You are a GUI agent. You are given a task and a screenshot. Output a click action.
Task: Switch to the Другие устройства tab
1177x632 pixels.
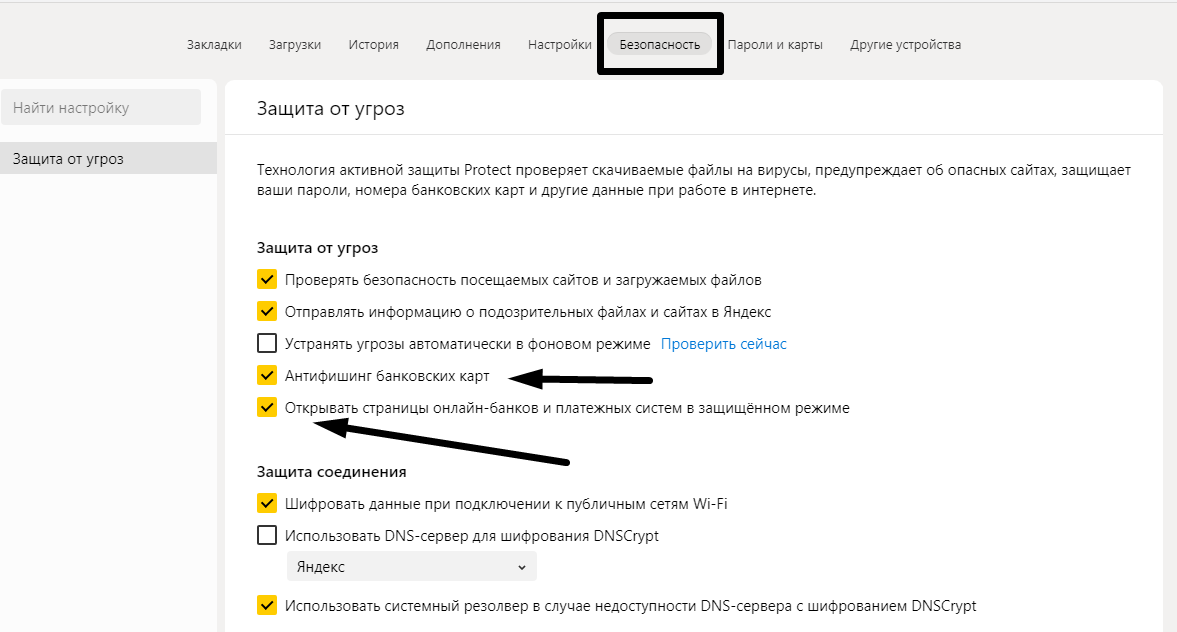click(x=905, y=44)
